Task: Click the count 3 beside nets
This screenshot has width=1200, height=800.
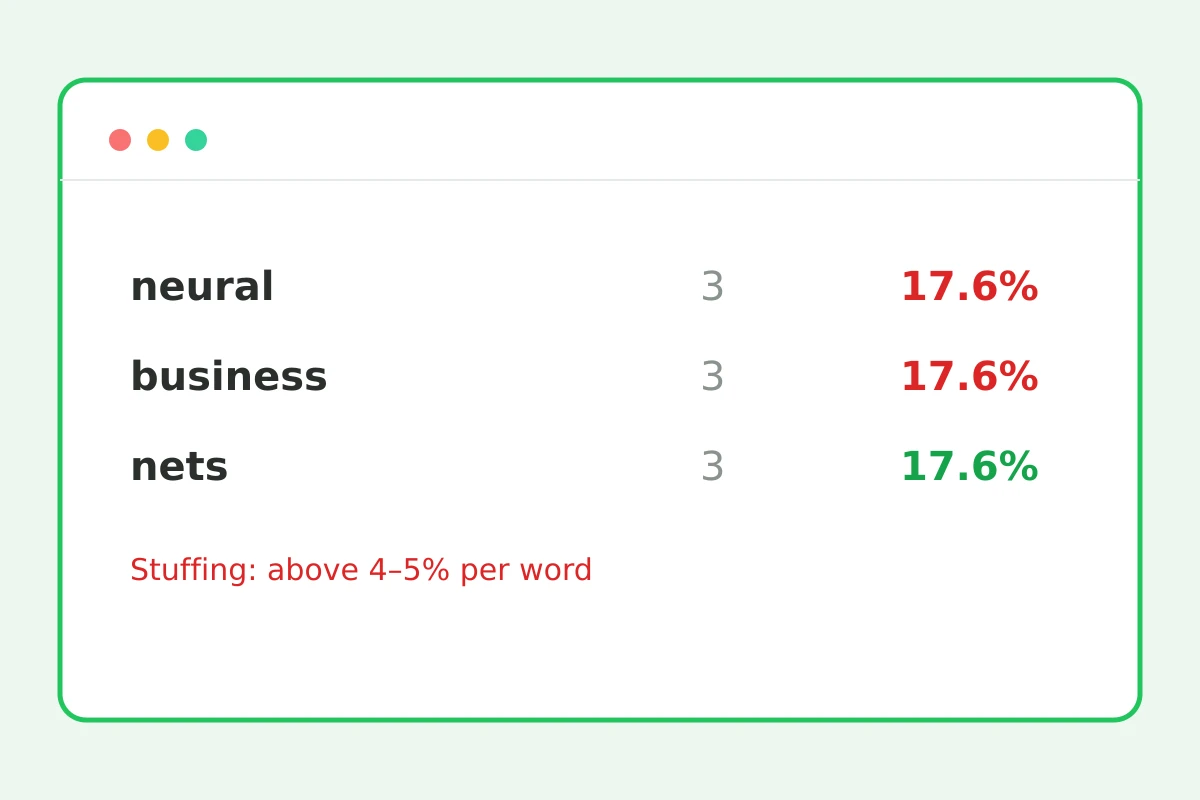Action: point(712,468)
